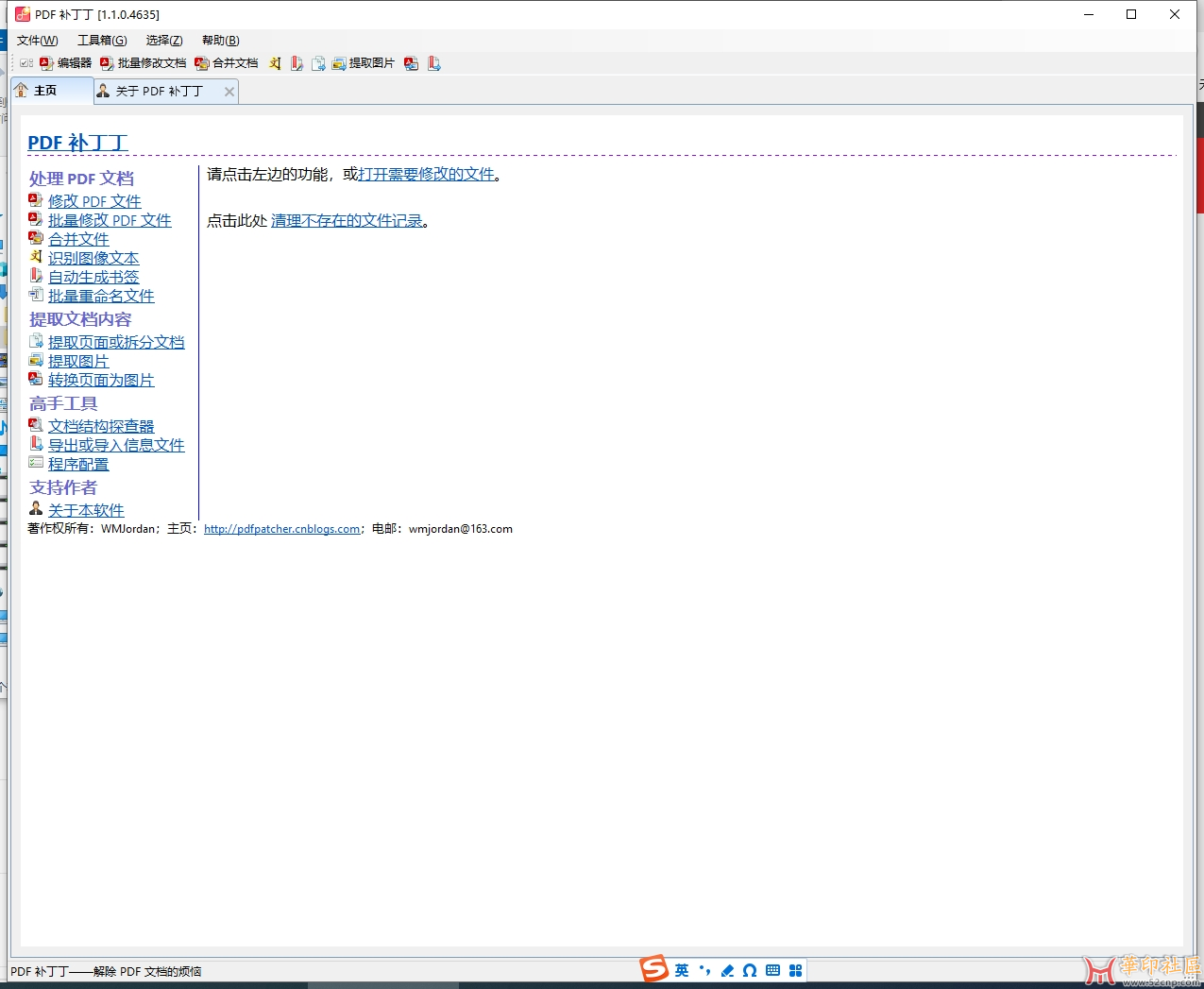Click the OCR text recognition toolbar icon
Screen dimensions: 1204x989
click(275, 63)
